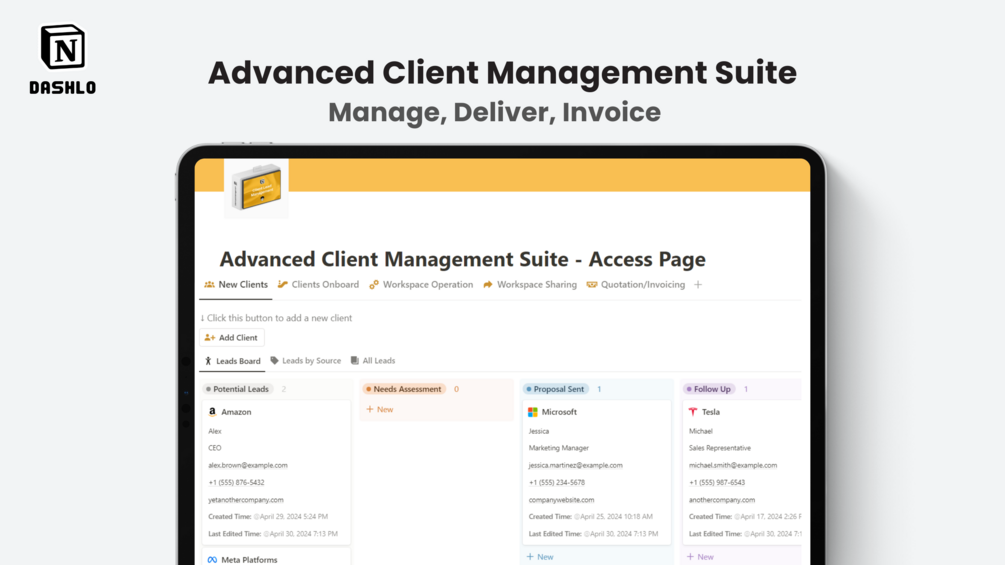Screen dimensions: 1005x565
Task: Click the Potential Leads count 2
Action: pyautogui.click(x=283, y=389)
